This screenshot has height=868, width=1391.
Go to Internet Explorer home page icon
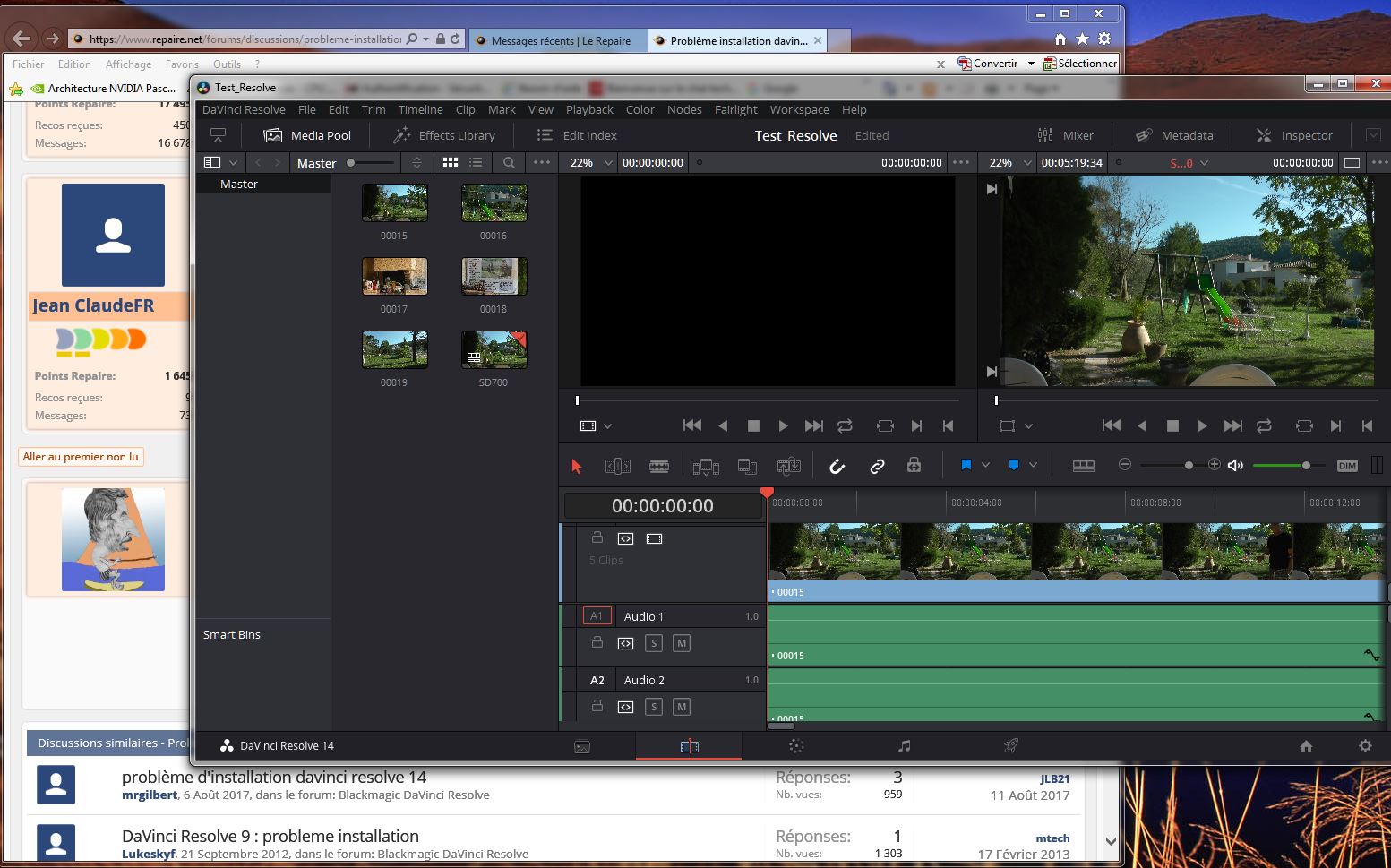[1060, 39]
